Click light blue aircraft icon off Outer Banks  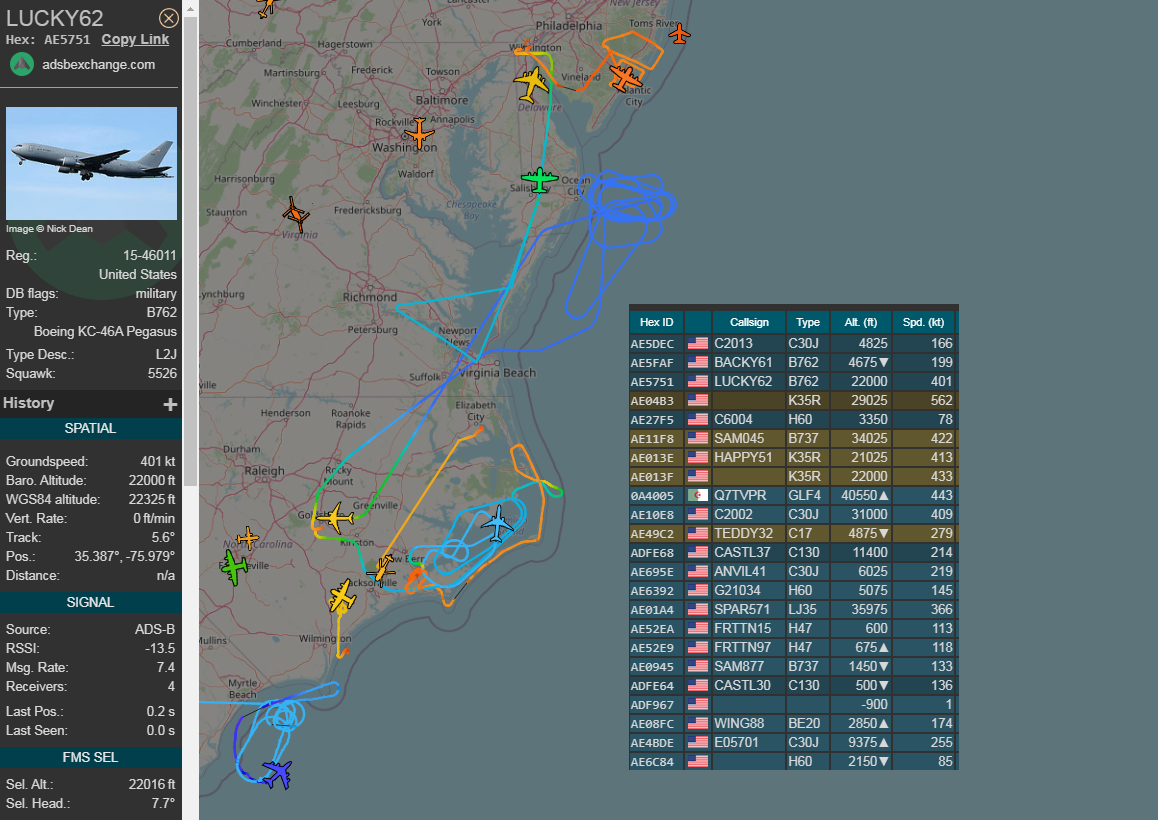click(498, 523)
